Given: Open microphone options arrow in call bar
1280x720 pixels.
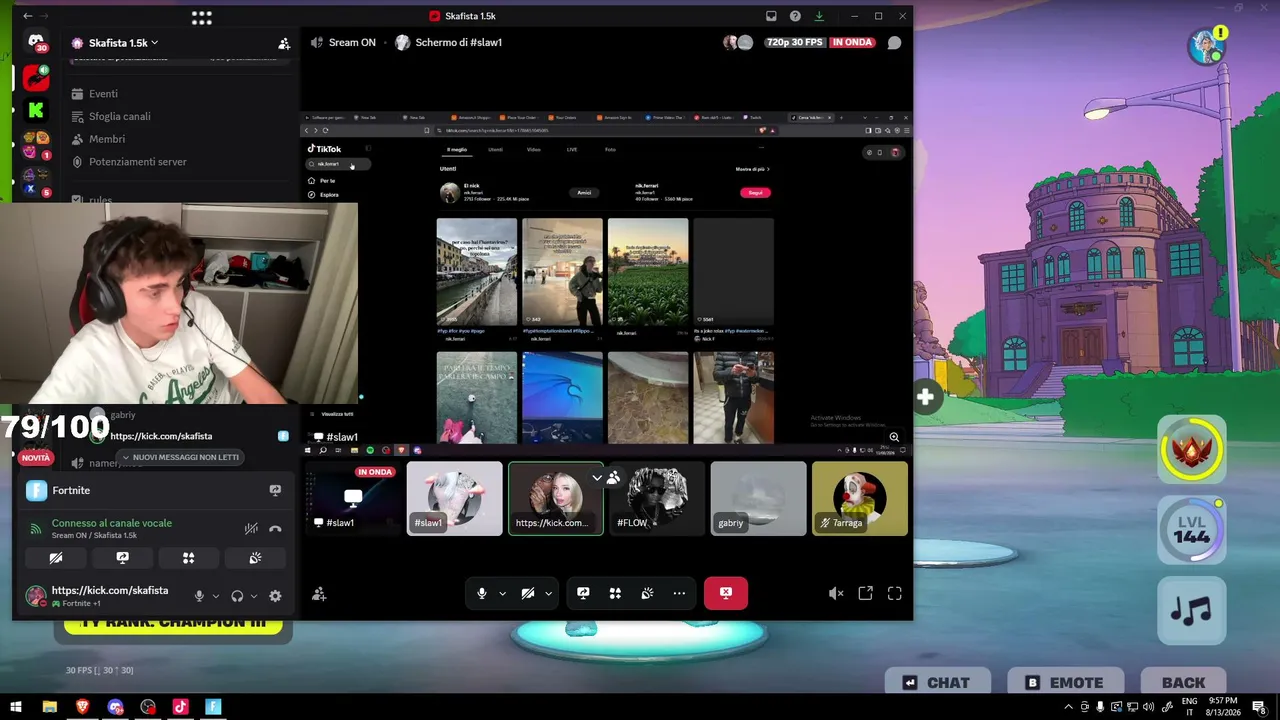Looking at the screenshot, I should pyautogui.click(x=501, y=593).
